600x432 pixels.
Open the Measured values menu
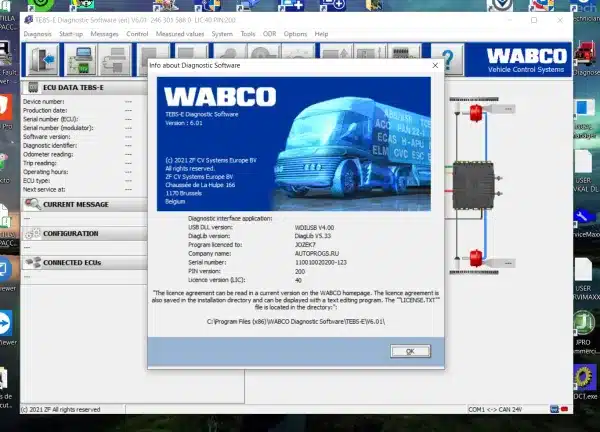tap(181, 33)
